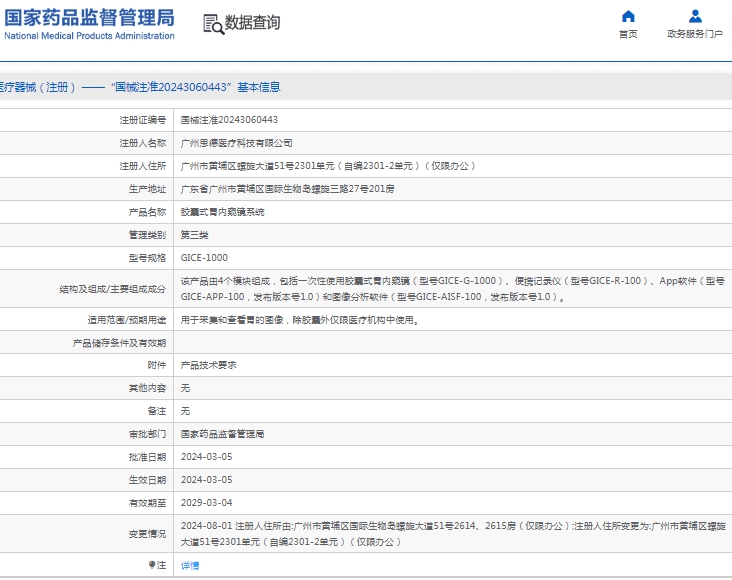Click the 审批部门 row label
732x580 pixels.
[147, 434]
